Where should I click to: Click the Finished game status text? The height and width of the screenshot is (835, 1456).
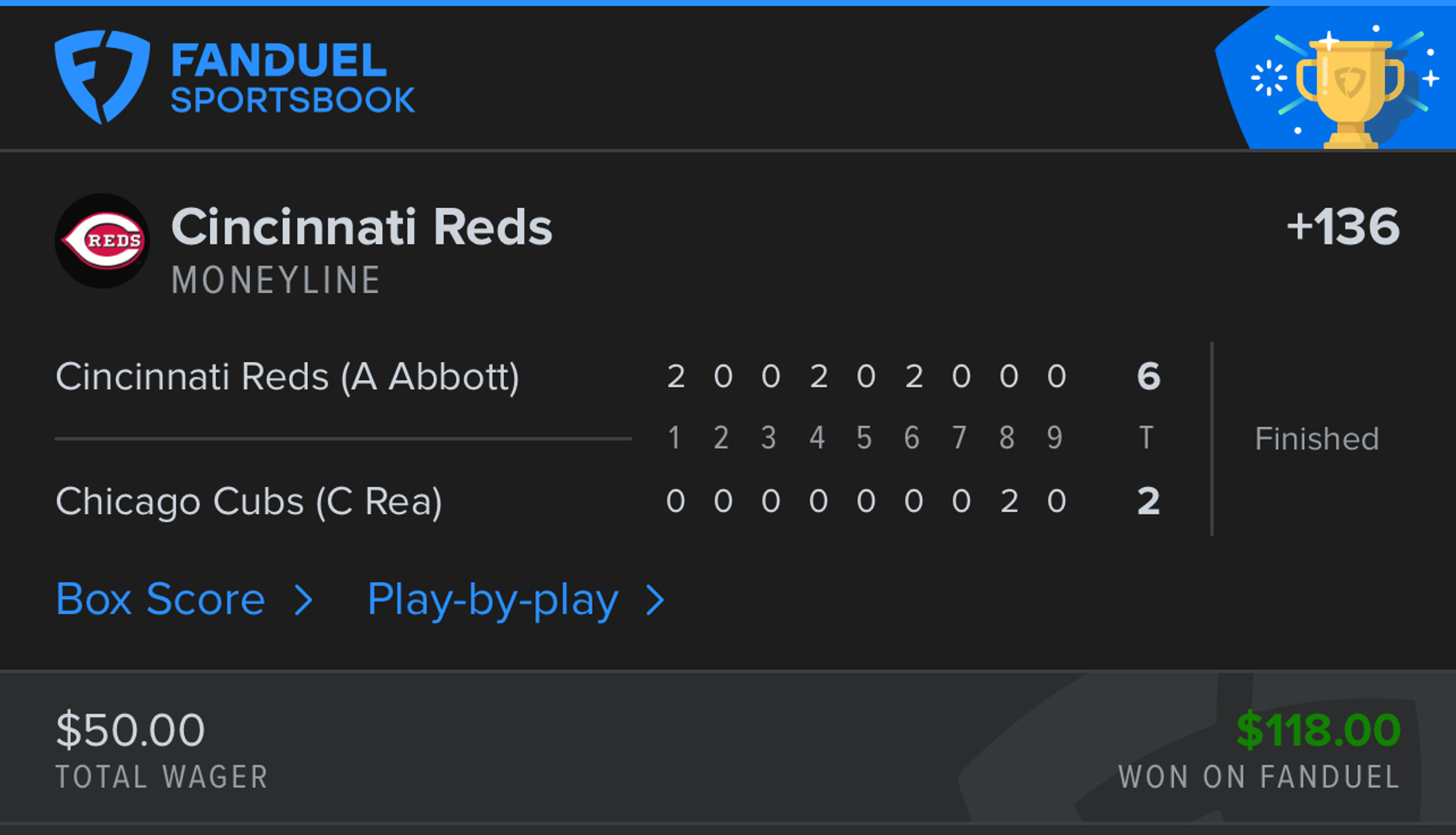pyautogui.click(x=1317, y=439)
